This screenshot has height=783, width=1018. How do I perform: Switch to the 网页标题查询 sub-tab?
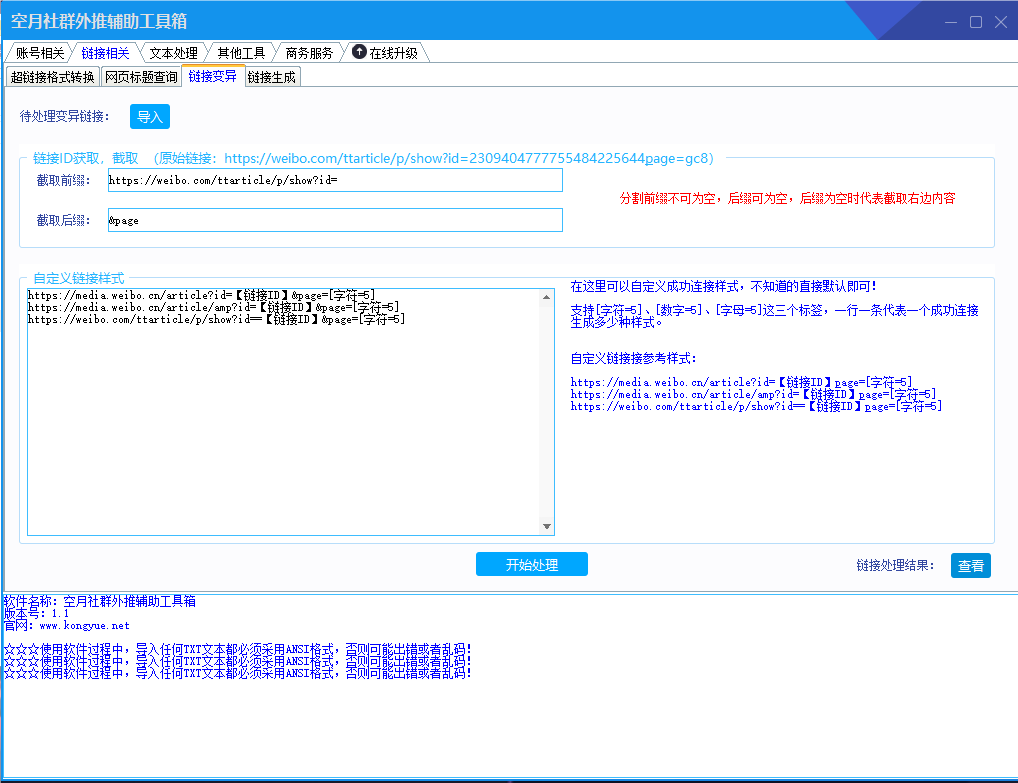click(141, 77)
